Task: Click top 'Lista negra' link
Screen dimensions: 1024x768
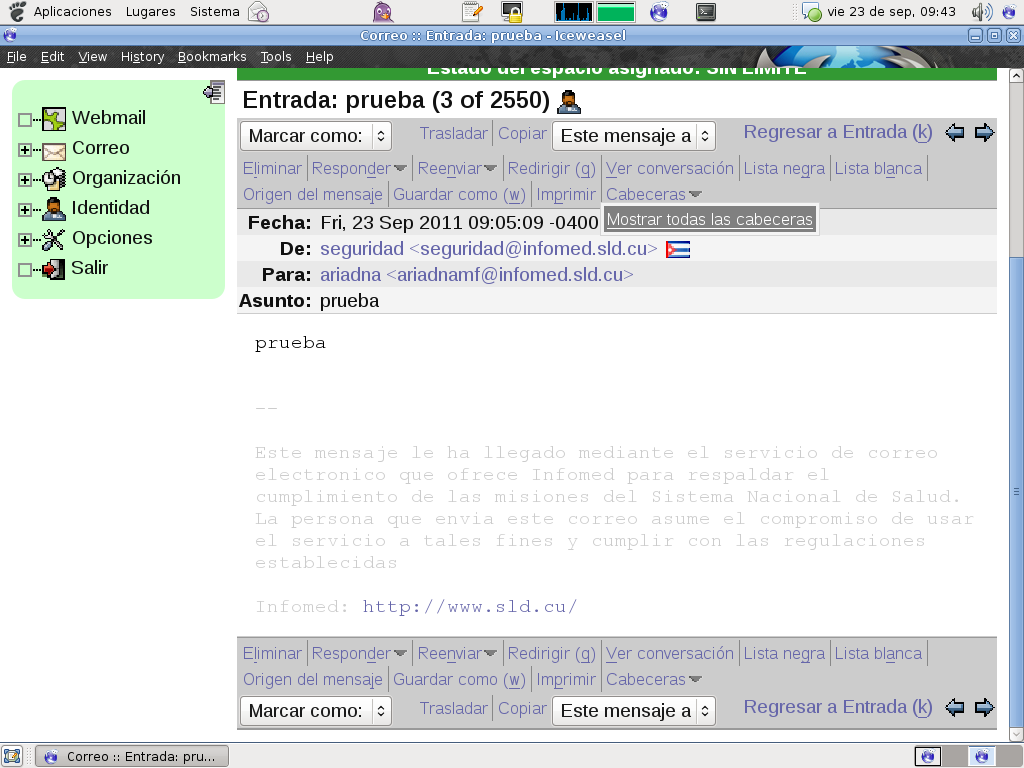Action: (784, 168)
